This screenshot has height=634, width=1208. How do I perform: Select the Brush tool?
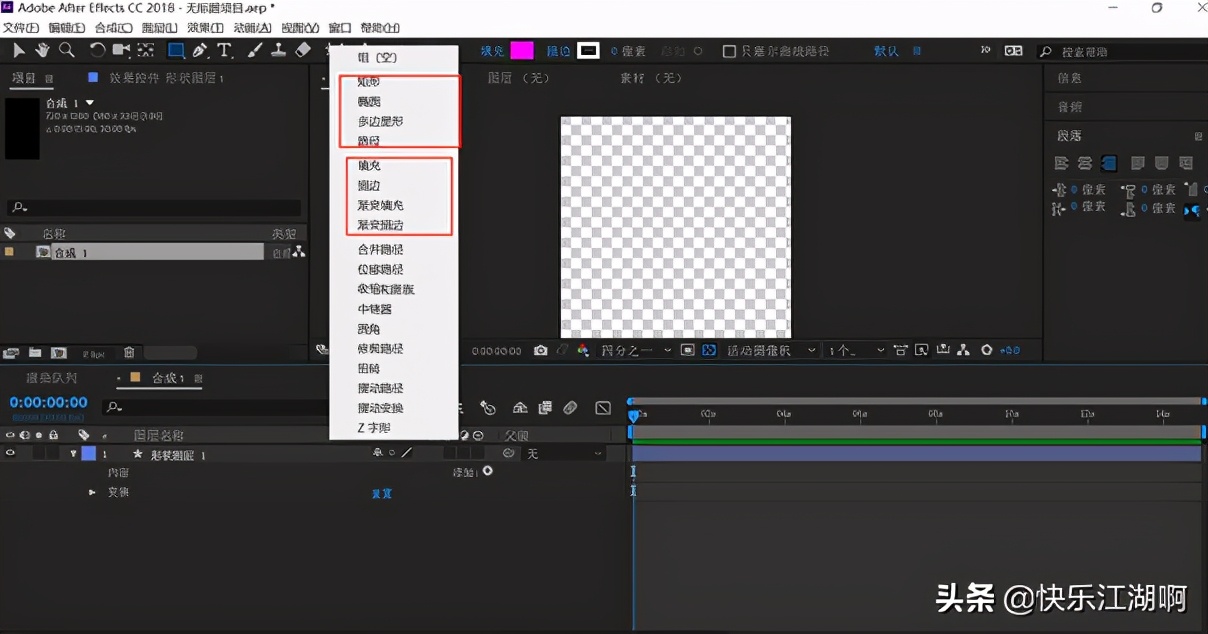tap(251, 50)
